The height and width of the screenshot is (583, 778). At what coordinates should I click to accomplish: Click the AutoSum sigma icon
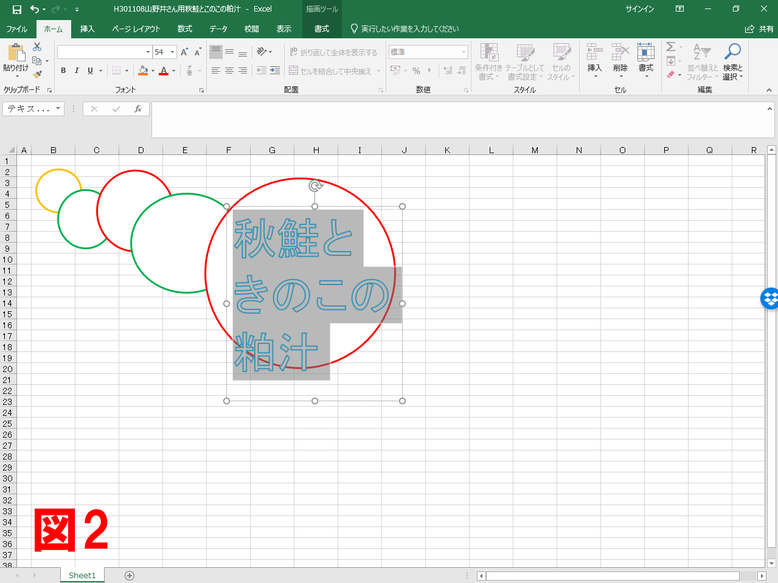(x=670, y=47)
